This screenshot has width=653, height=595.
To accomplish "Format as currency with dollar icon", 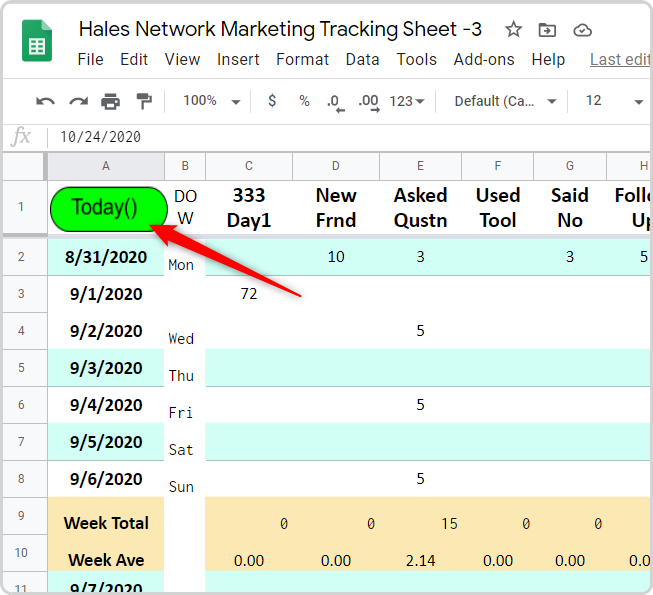I will [x=272, y=101].
